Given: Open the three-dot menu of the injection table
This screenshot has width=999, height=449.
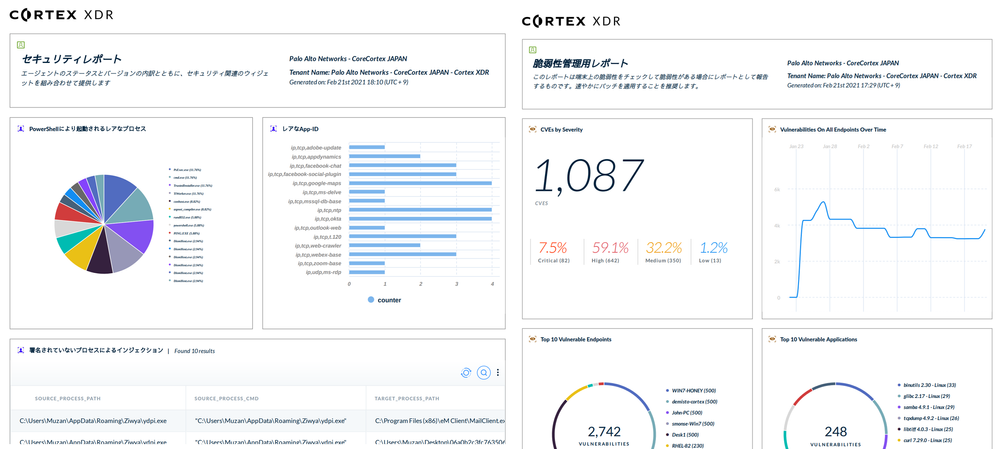Looking at the screenshot, I should point(498,373).
